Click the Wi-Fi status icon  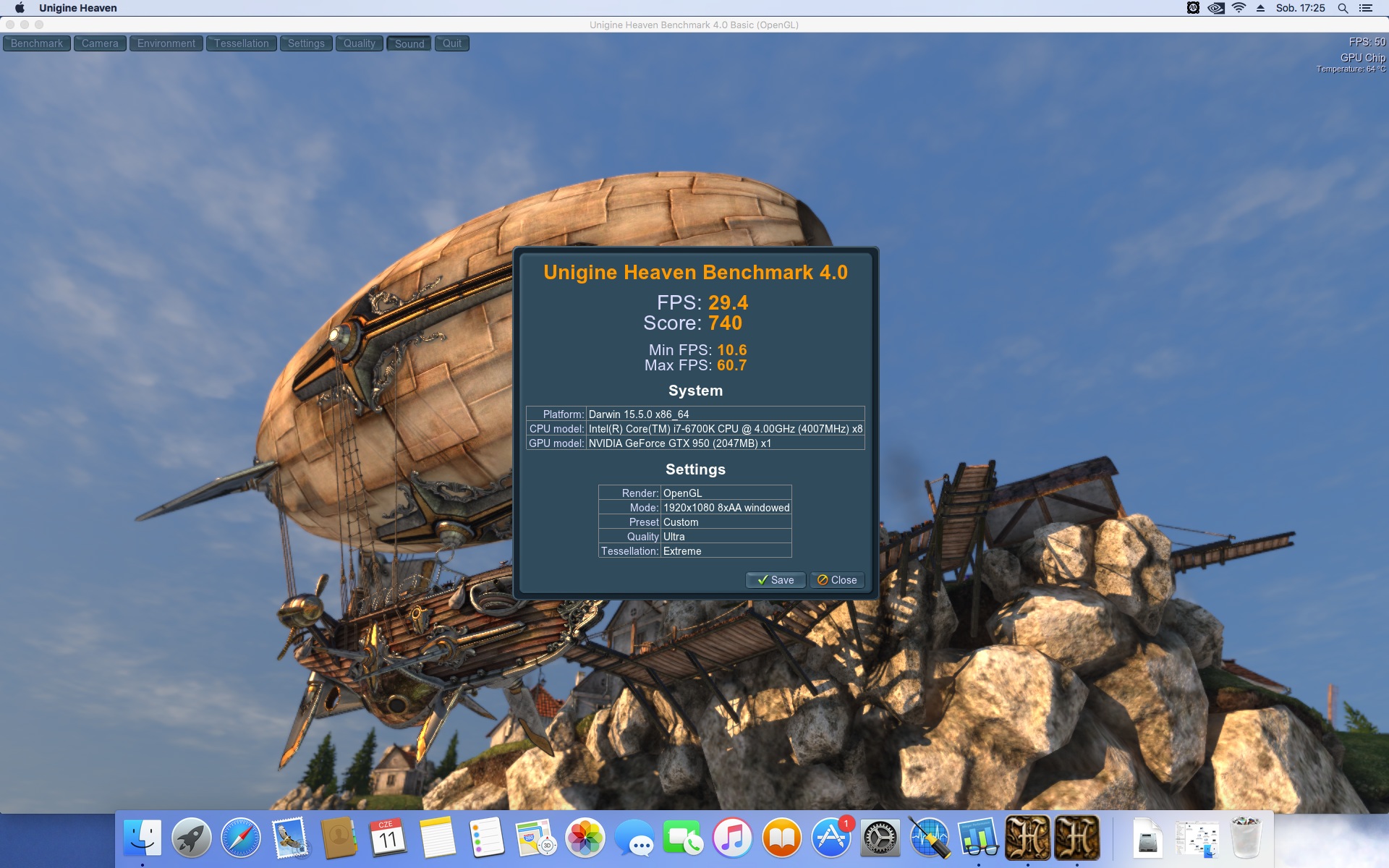[x=1239, y=8]
